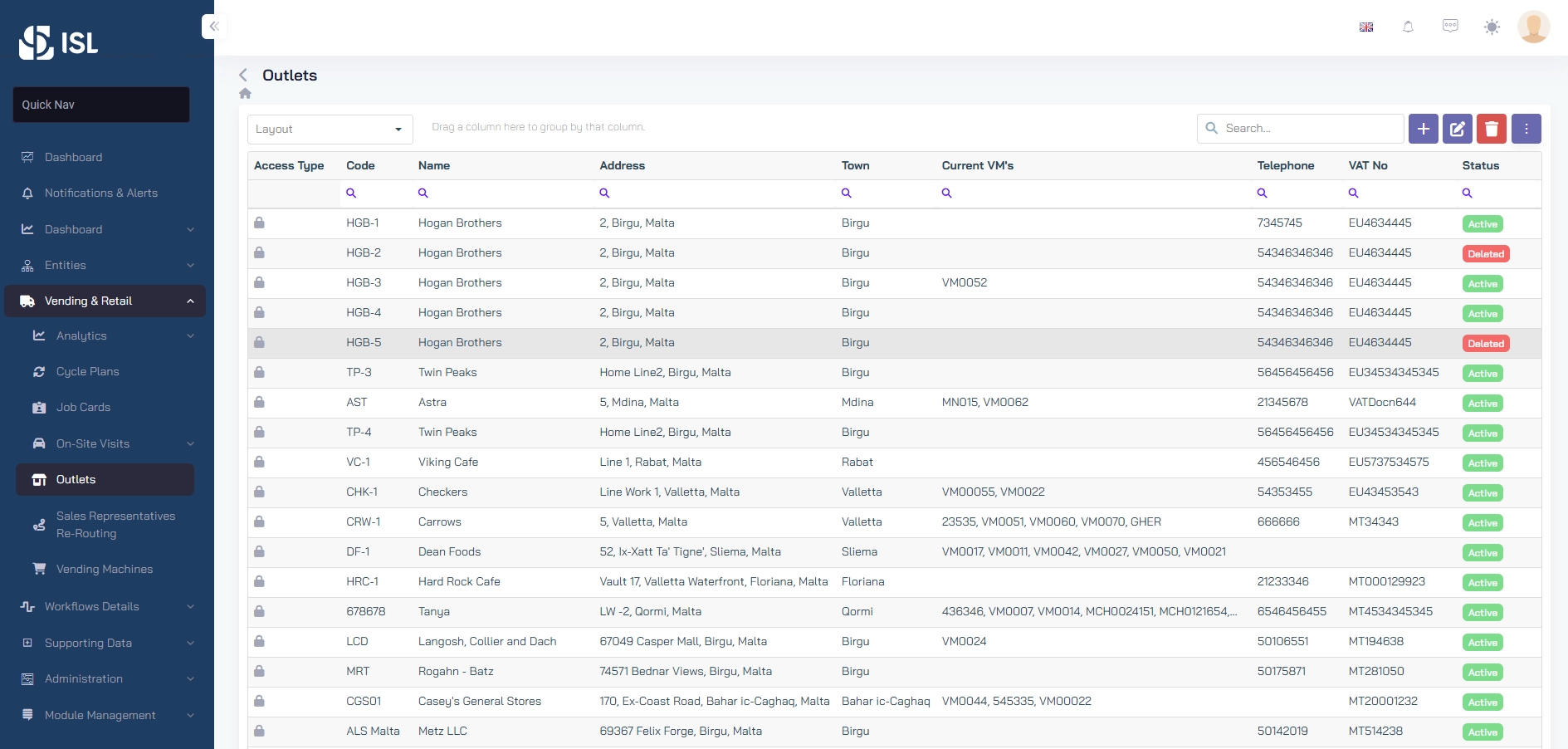Collapse the sidebar with double-chevron button

(214, 27)
